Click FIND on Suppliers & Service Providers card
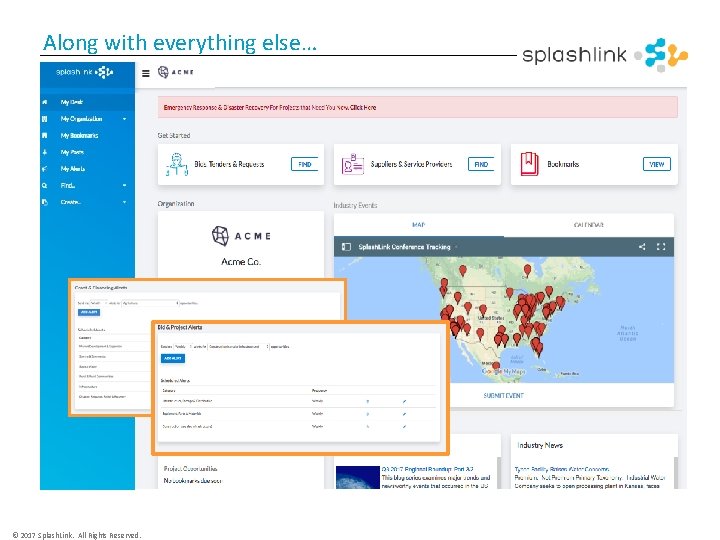Image resolution: width=720 pixels, height=540 pixels. pyautogui.click(x=481, y=164)
